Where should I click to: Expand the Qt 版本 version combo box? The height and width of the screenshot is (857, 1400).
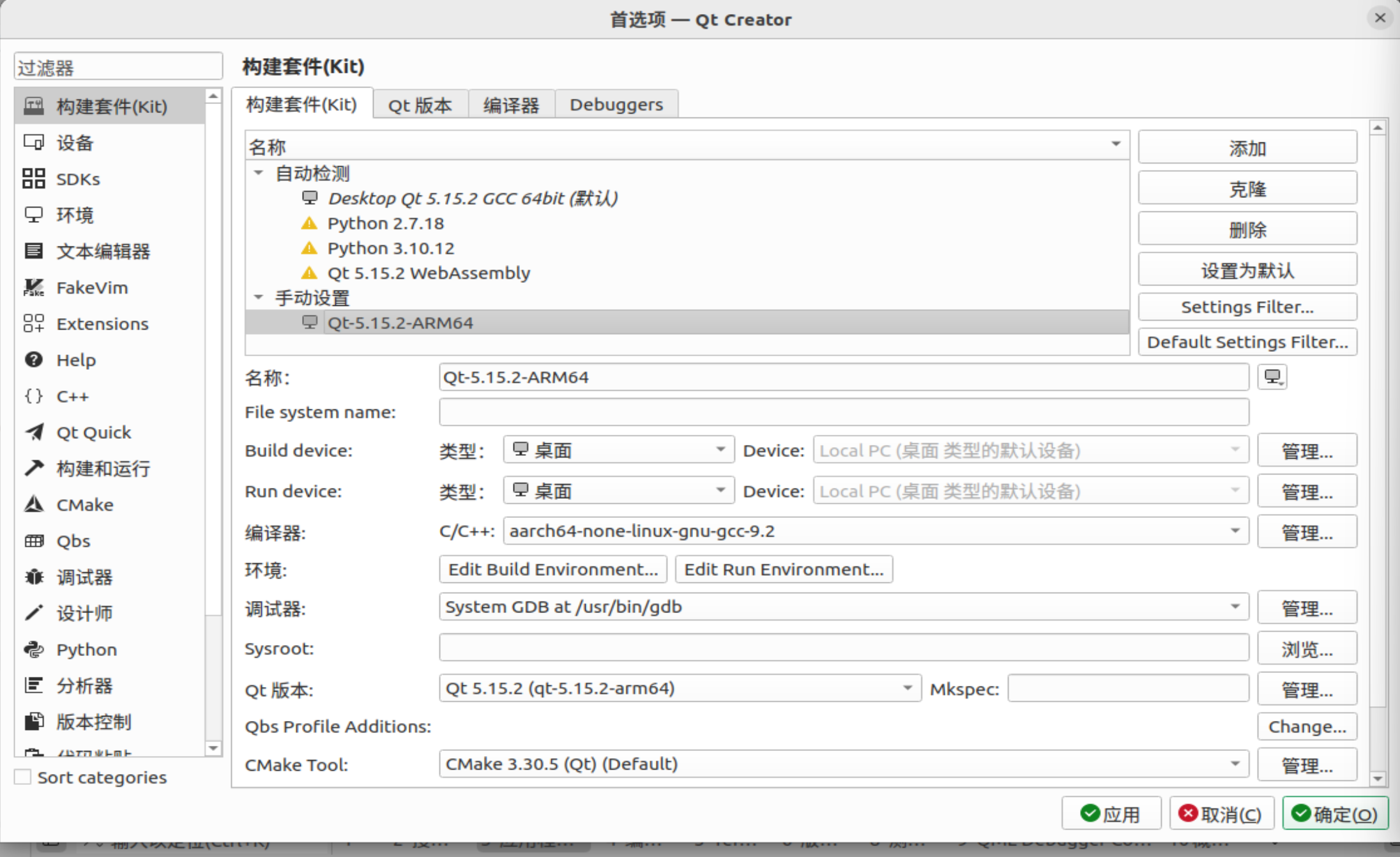tap(680, 688)
